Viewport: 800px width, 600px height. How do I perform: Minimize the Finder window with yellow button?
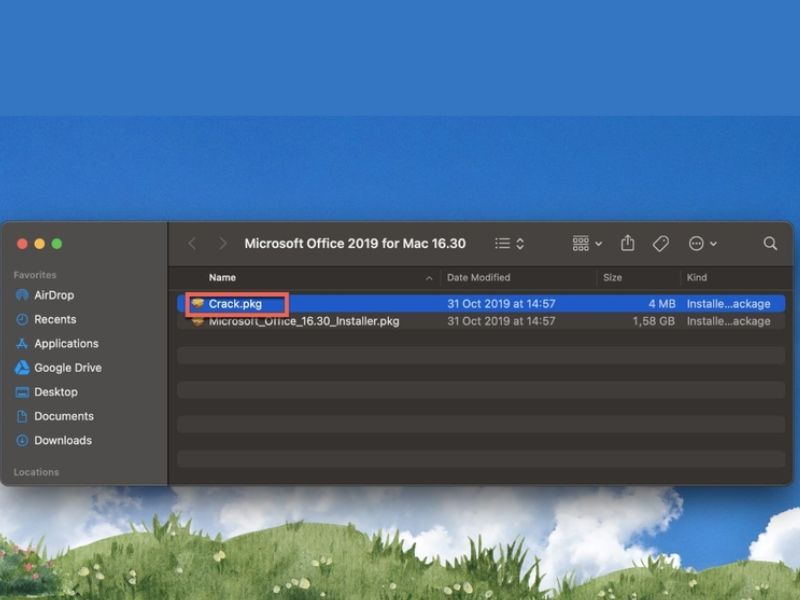click(39, 244)
